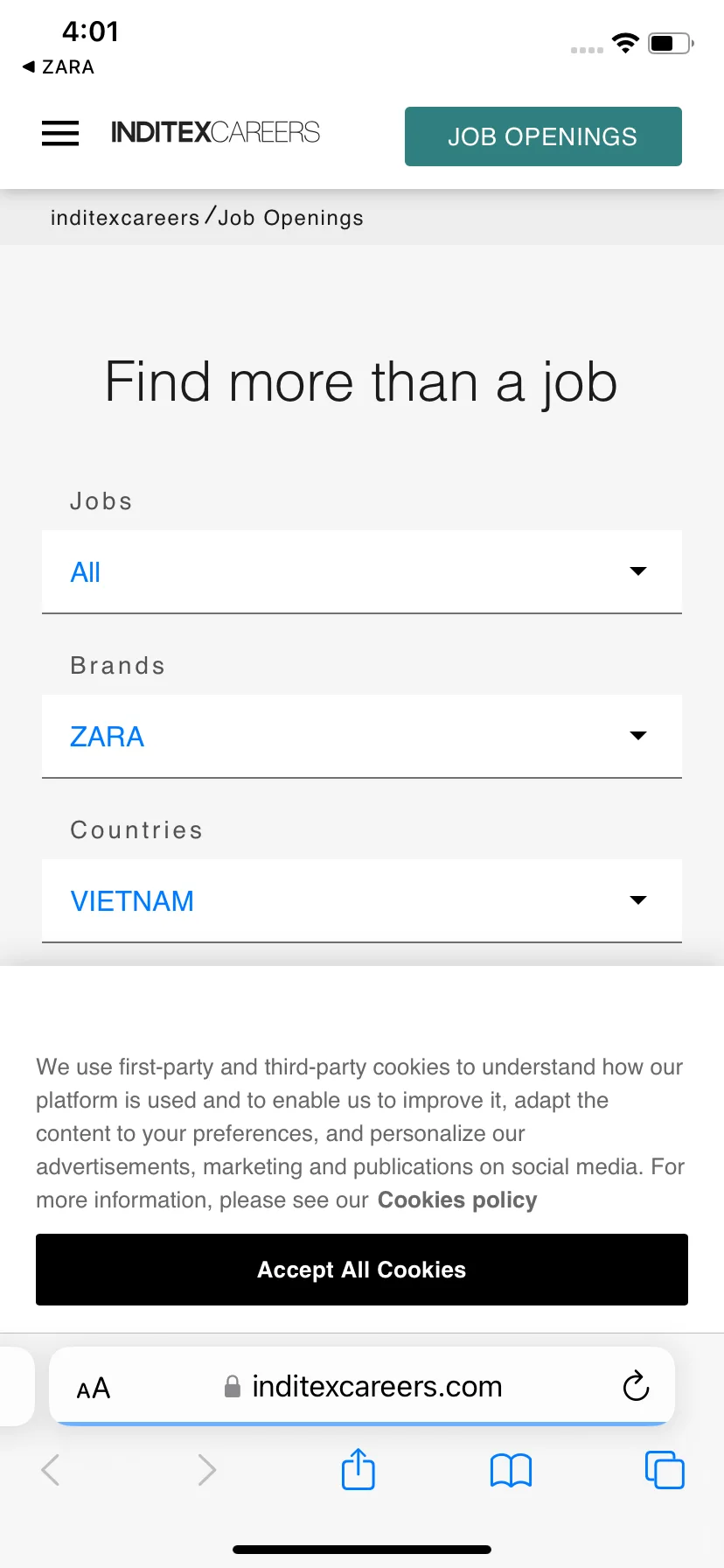The image size is (724, 1568).
Task: Accept All Cookies
Action: point(362,1270)
